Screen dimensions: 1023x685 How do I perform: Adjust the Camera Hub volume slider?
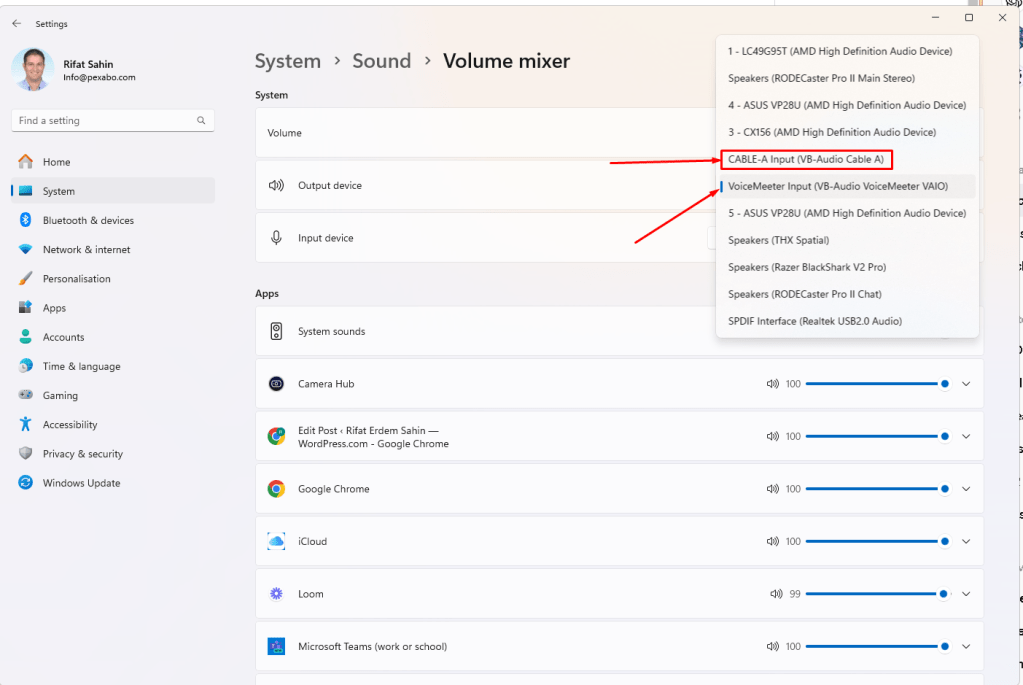coord(877,384)
